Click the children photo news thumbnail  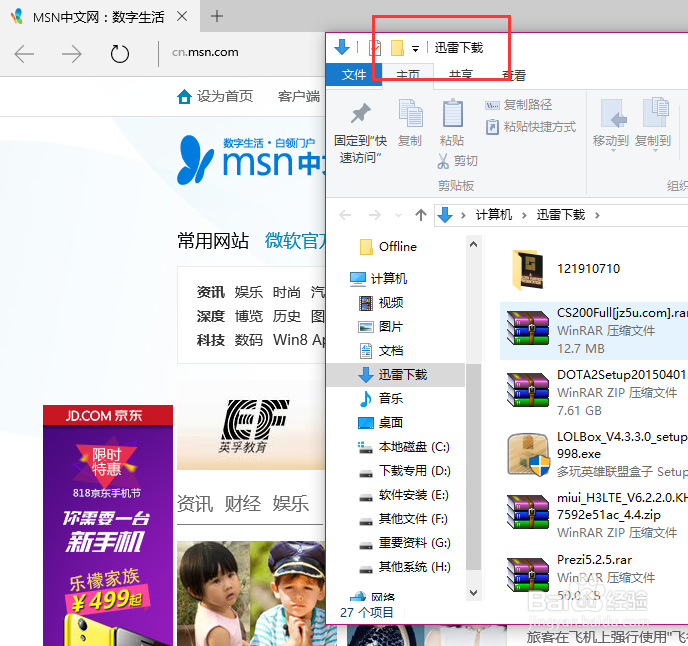coord(251,593)
